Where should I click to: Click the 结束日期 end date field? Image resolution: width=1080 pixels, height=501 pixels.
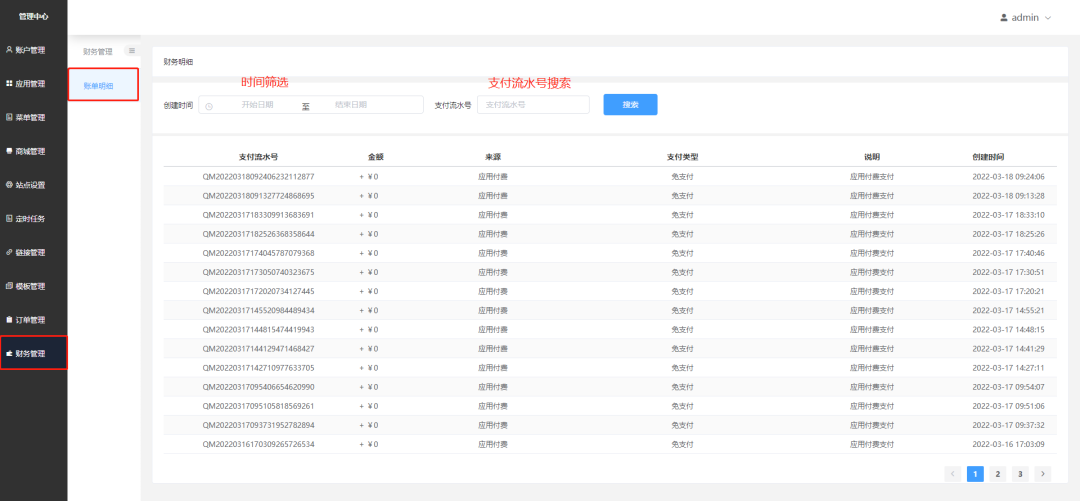[351, 105]
